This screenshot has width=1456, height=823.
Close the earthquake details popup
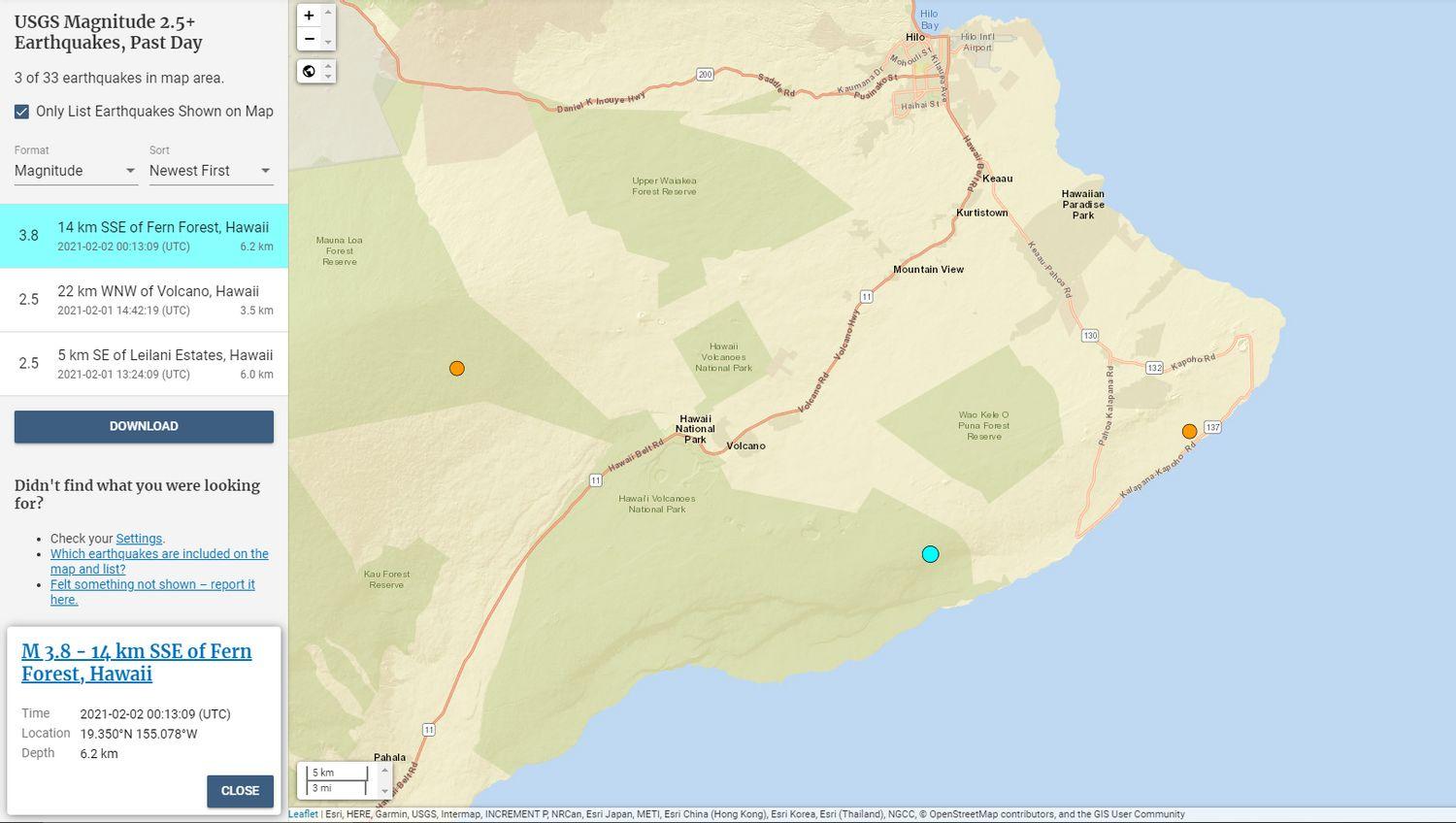click(x=240, y=791)
